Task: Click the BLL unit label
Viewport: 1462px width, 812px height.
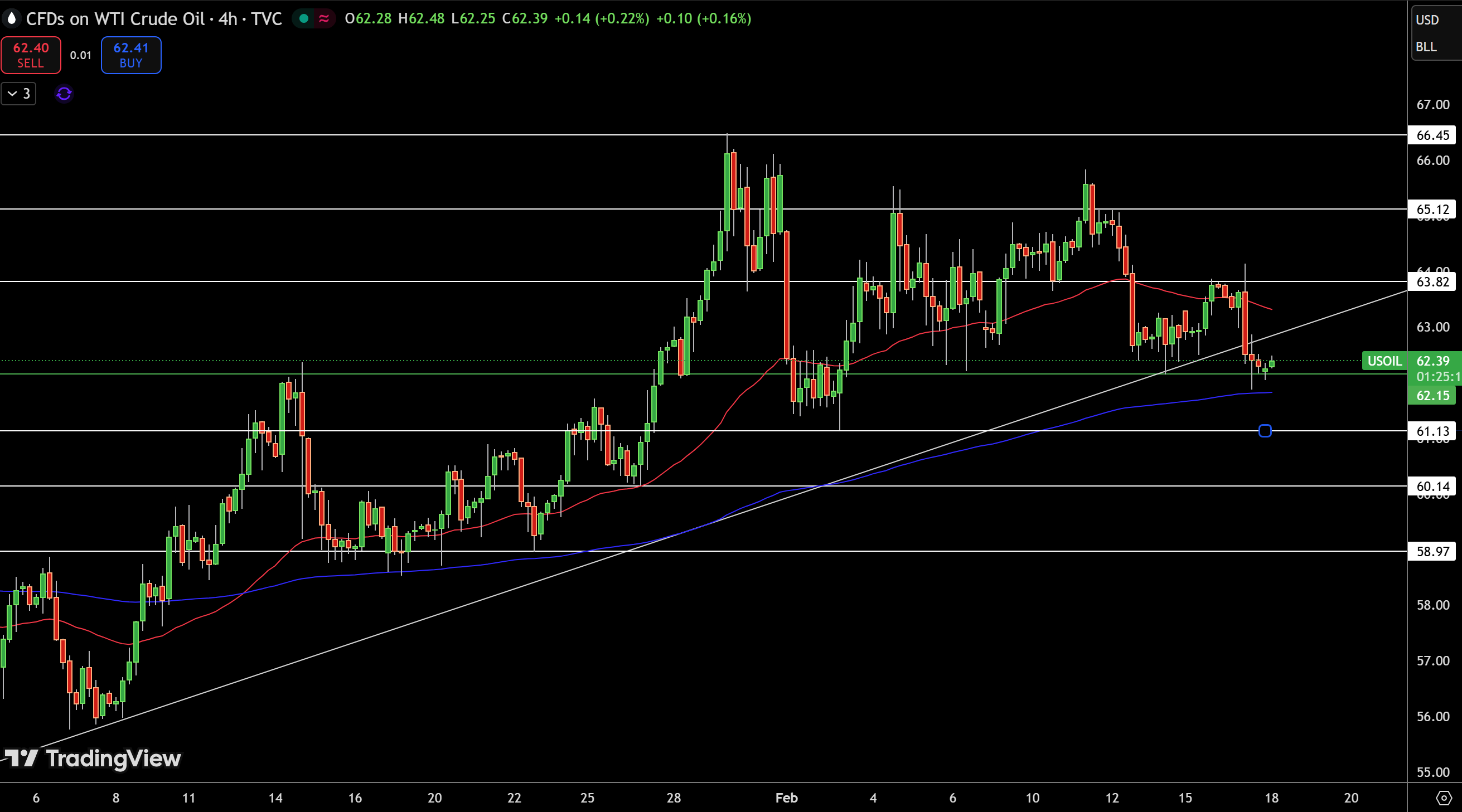Action: [1426, 46]
